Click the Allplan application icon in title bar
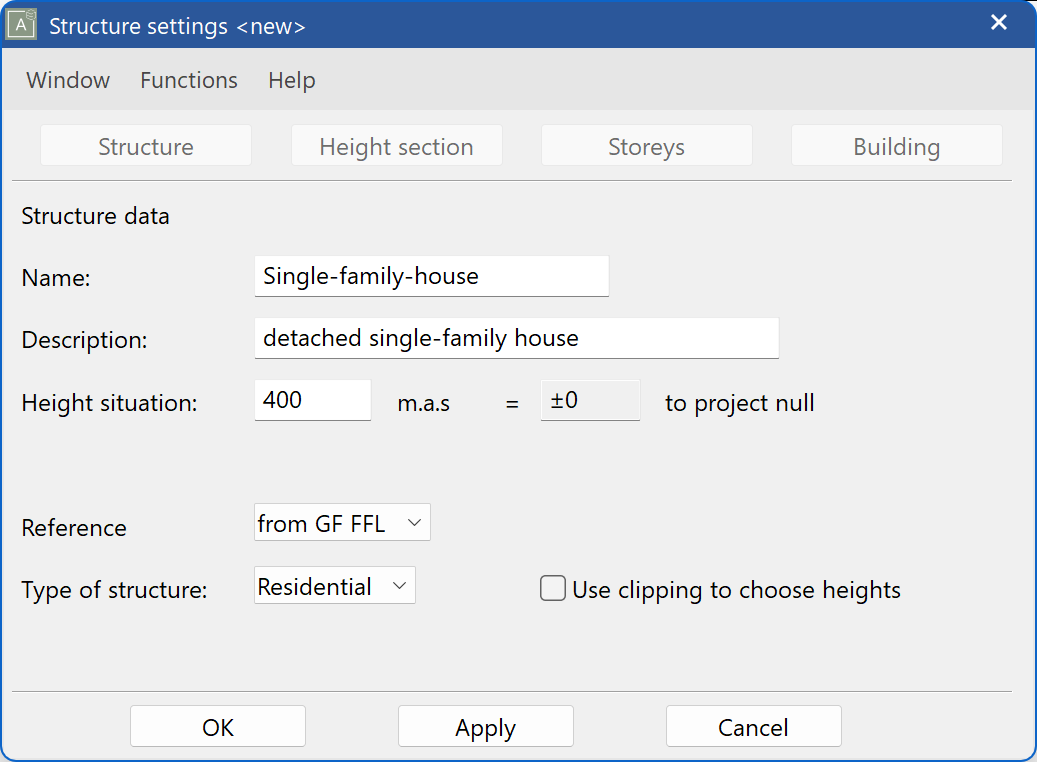 tap(21, 22)
